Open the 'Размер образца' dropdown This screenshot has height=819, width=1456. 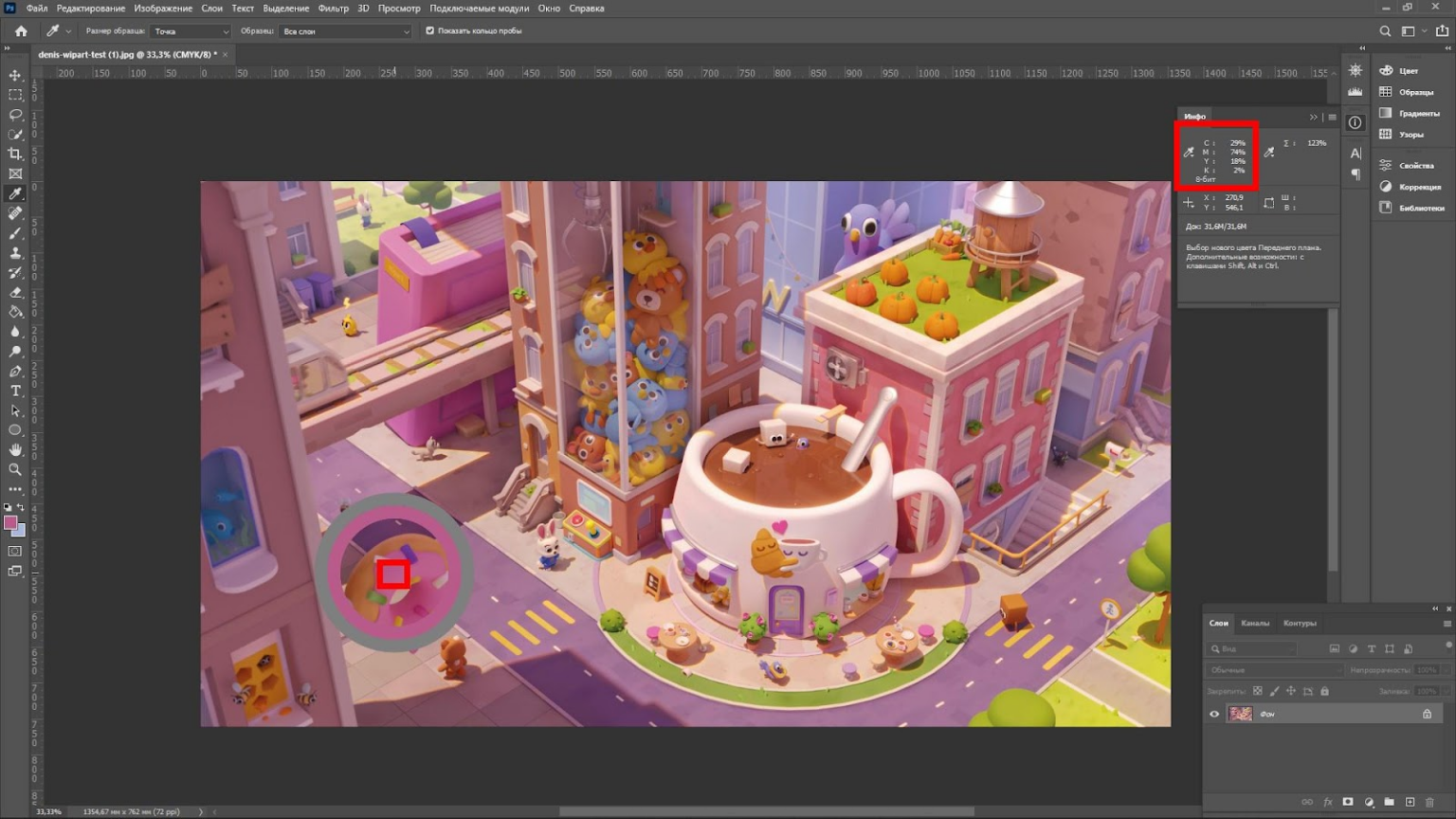(191, 31)
